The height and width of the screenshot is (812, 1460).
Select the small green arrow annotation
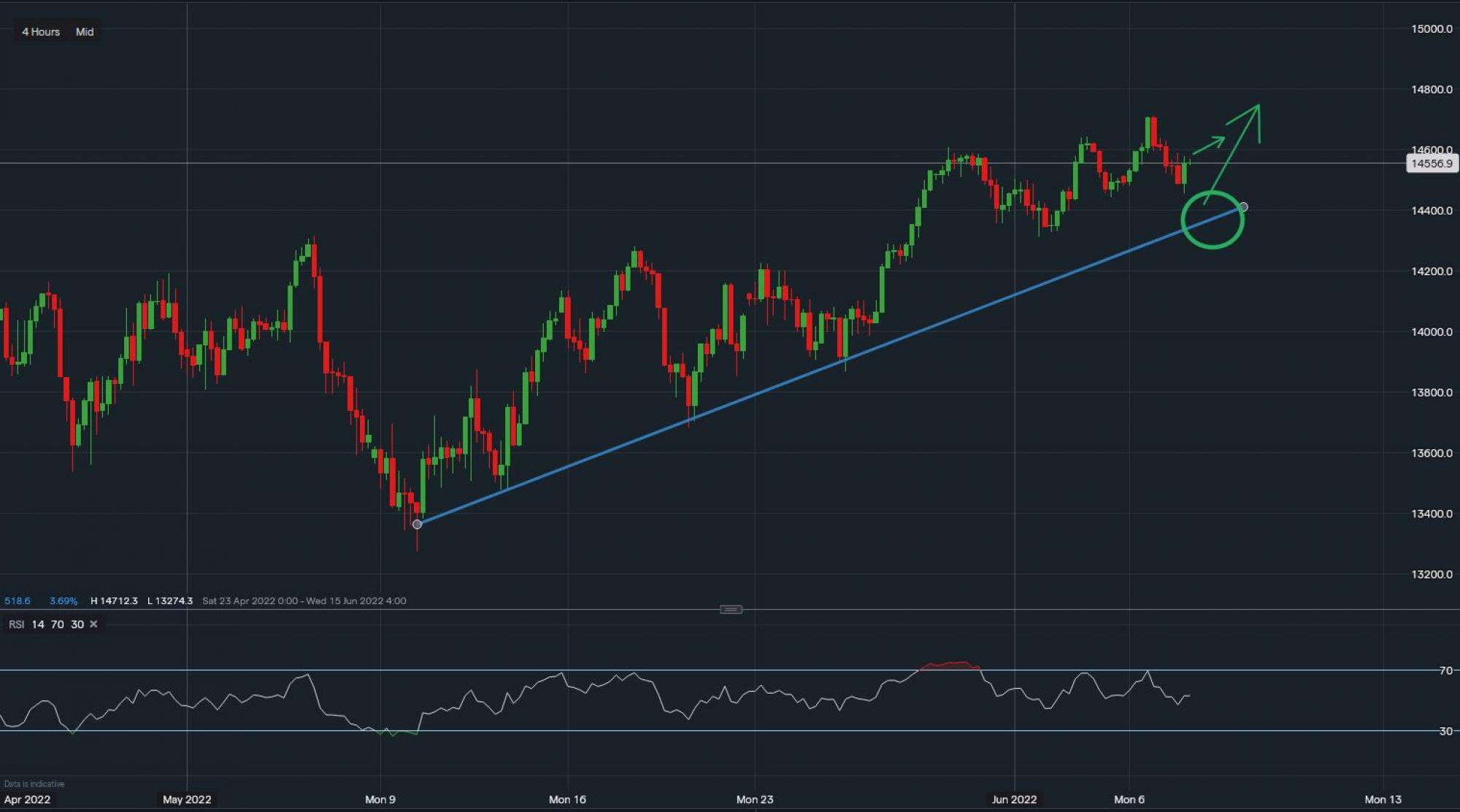(x=1210, y=144)
